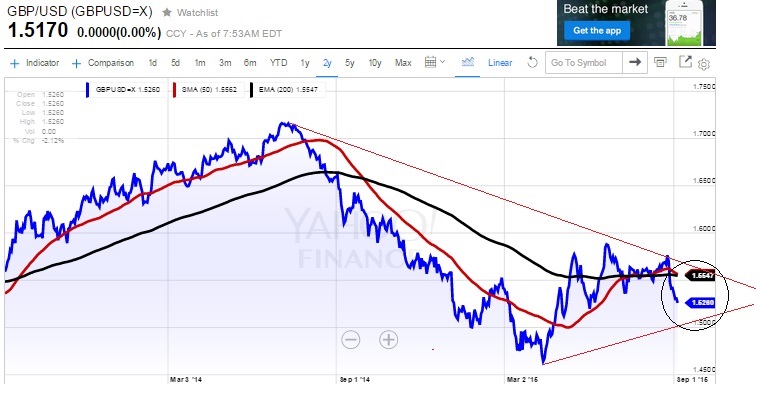Choose the YTD range
The image size is (761, 404).
[x=278, y=63]
